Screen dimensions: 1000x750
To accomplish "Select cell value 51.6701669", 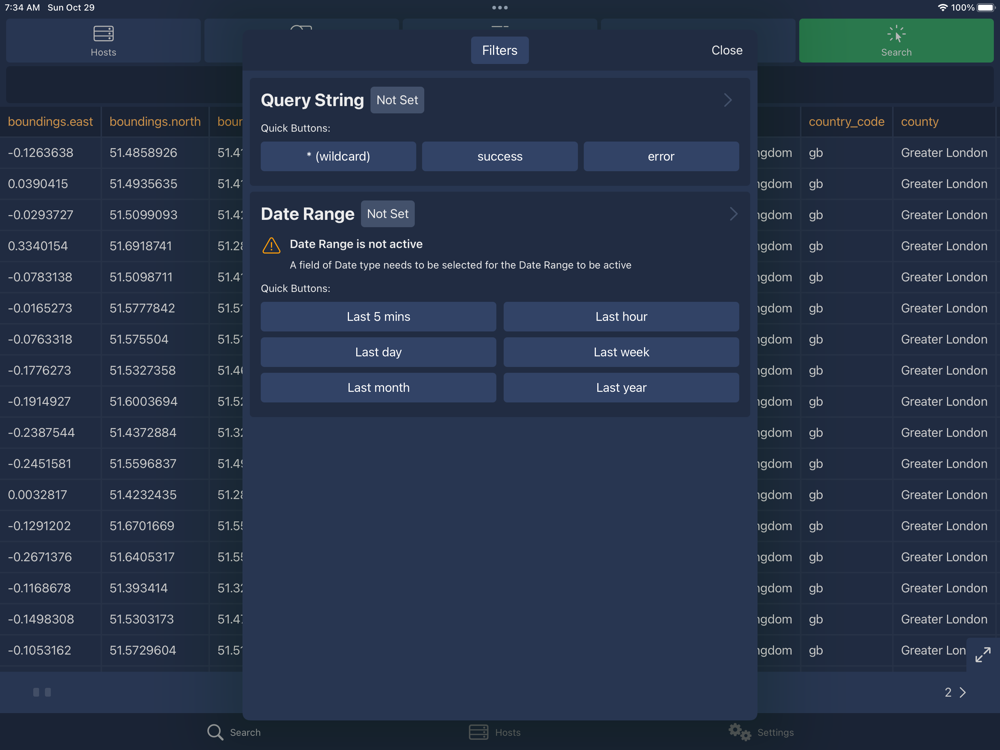I will [142, 526].
